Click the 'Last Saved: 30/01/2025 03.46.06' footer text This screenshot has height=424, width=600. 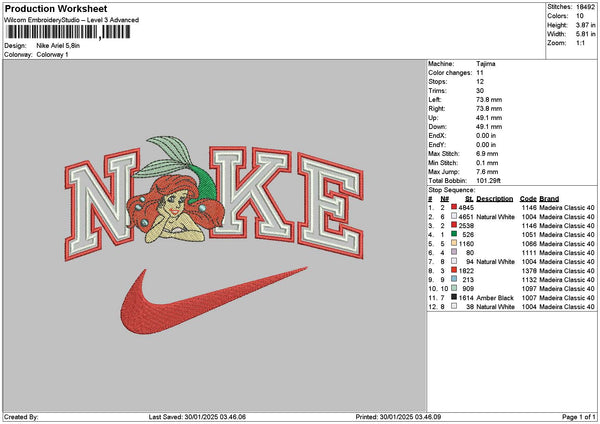pos(197,417)
